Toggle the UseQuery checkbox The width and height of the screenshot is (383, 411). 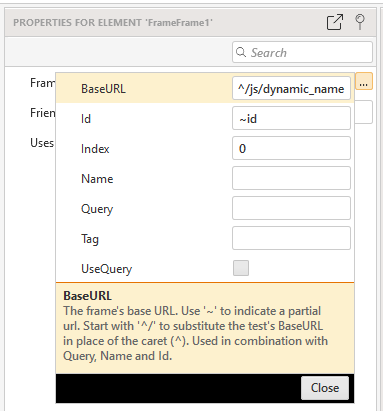241,268
